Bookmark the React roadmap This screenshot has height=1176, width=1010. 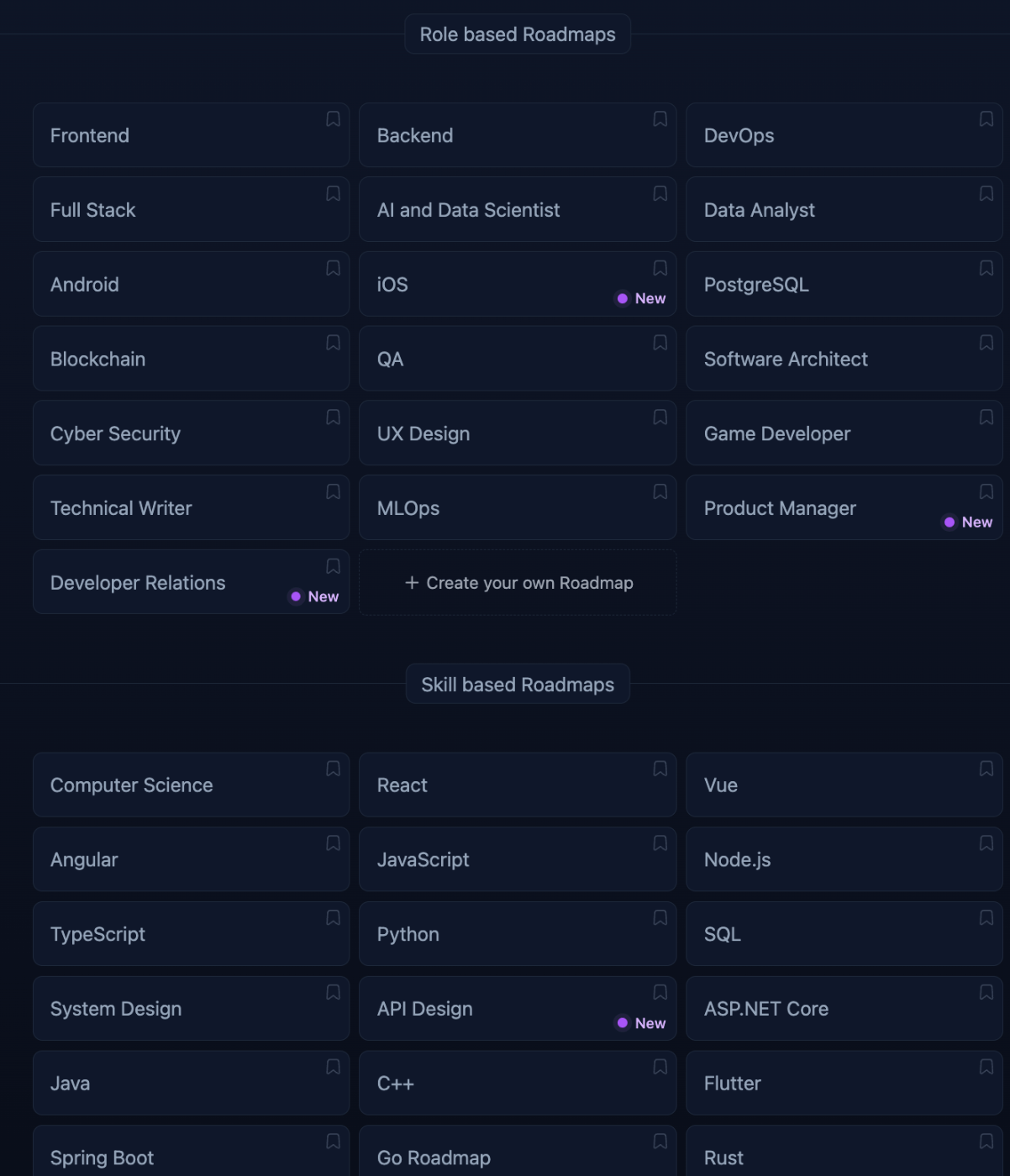pos(660,769)
